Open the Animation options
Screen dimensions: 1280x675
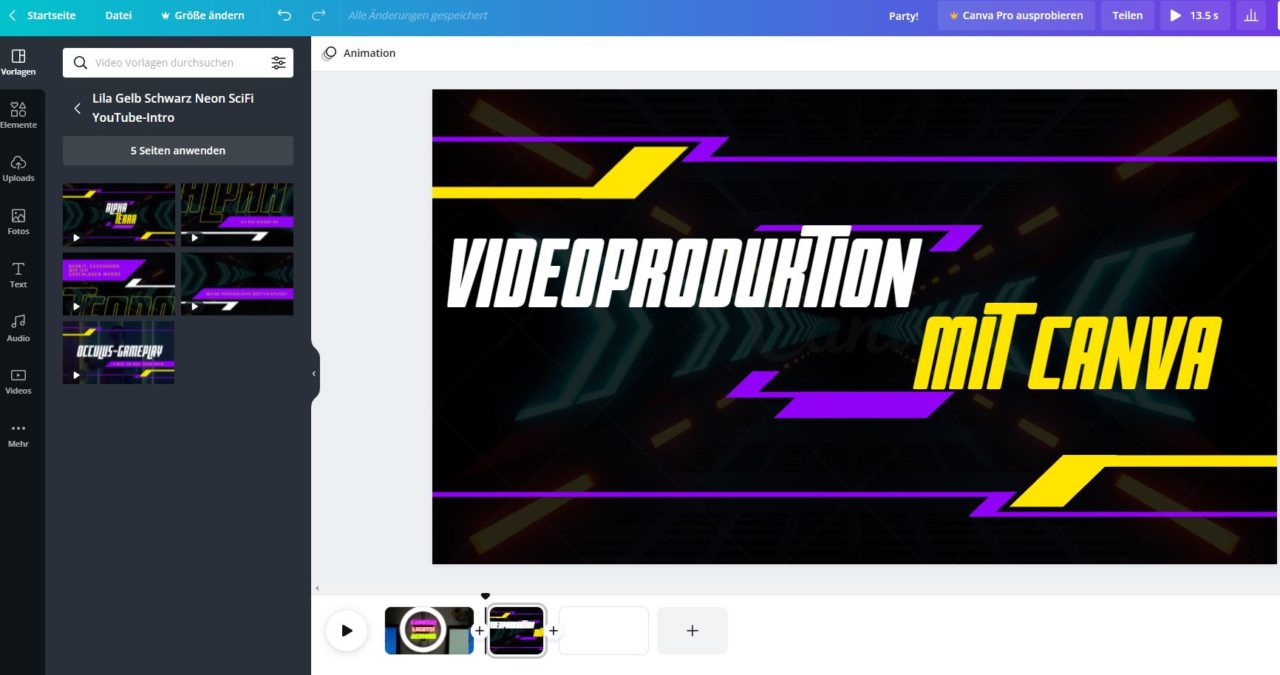coord(359,53)
